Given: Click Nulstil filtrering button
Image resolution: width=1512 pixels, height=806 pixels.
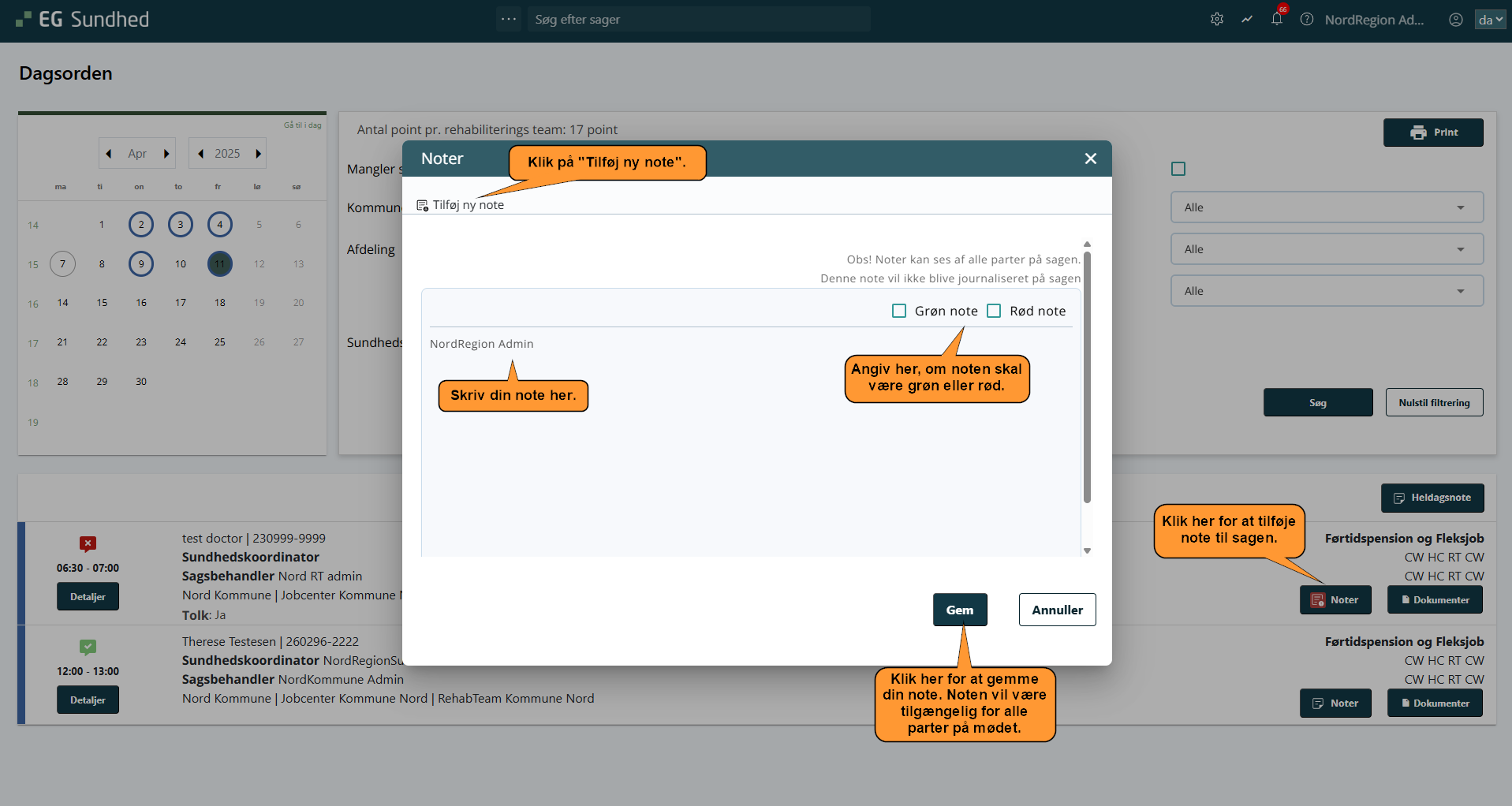Looking at the screenshot, I should pos(1434,402).
